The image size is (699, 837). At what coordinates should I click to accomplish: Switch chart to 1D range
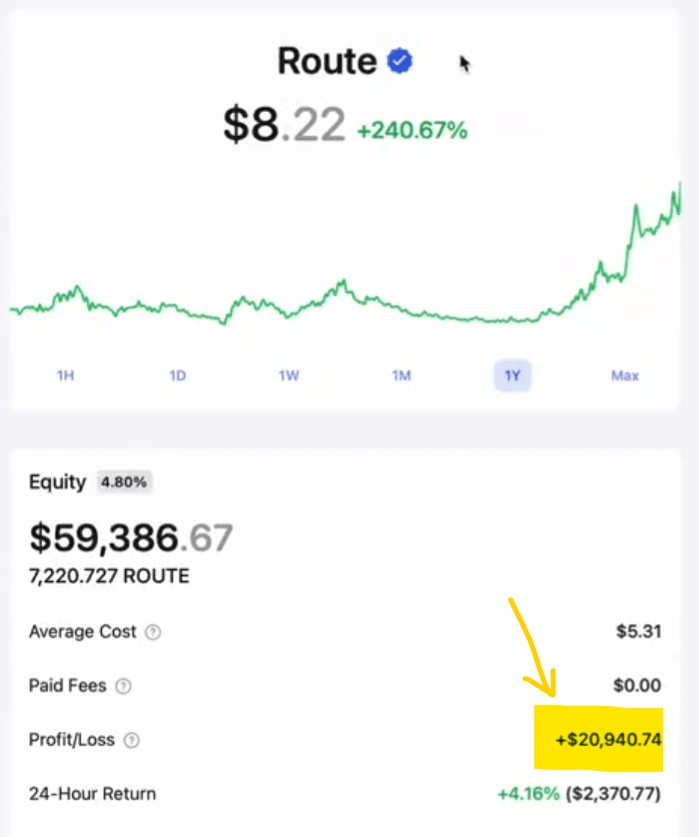click(x=177, y=376)
